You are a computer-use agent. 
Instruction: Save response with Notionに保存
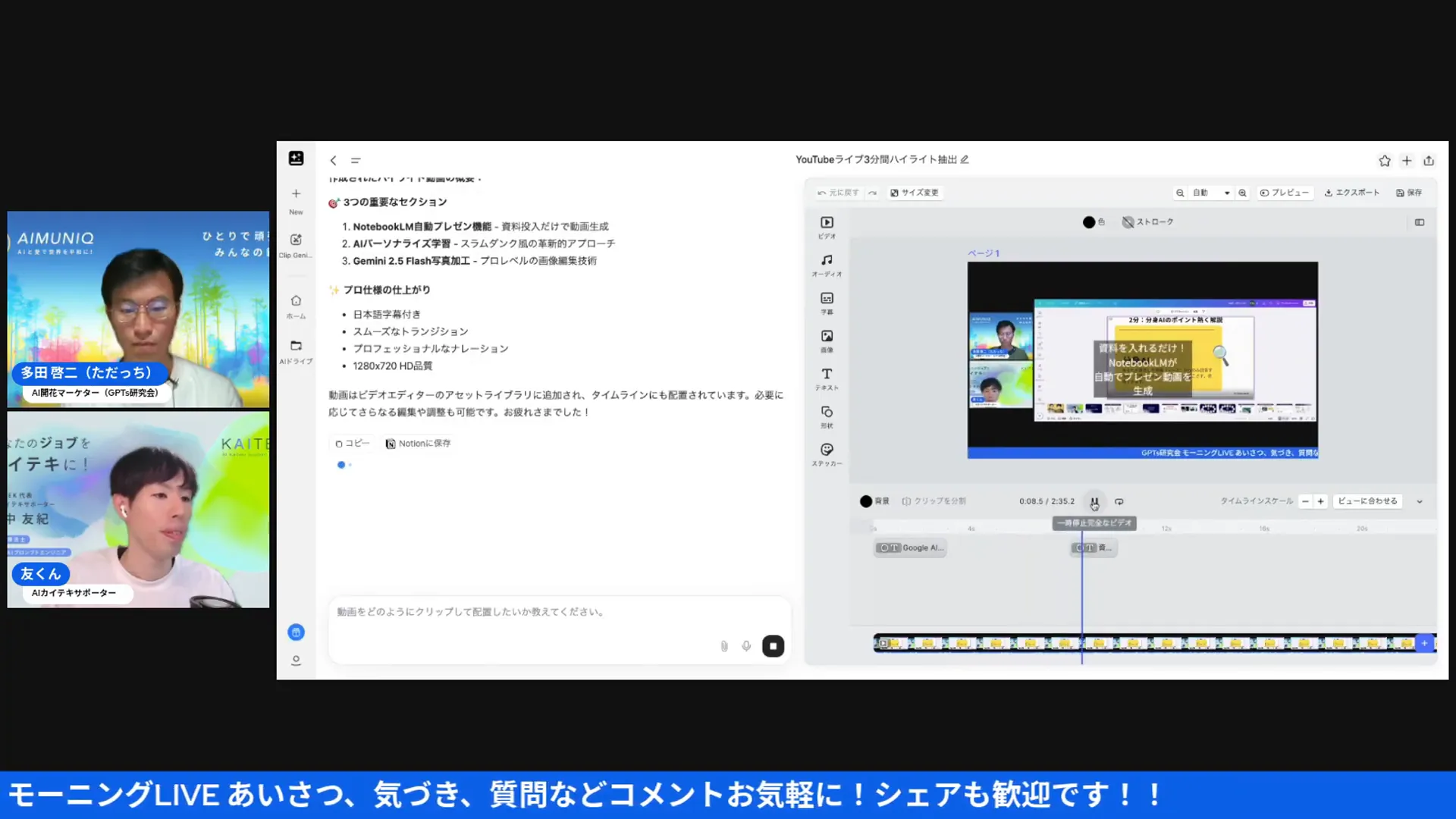point(418,444)
